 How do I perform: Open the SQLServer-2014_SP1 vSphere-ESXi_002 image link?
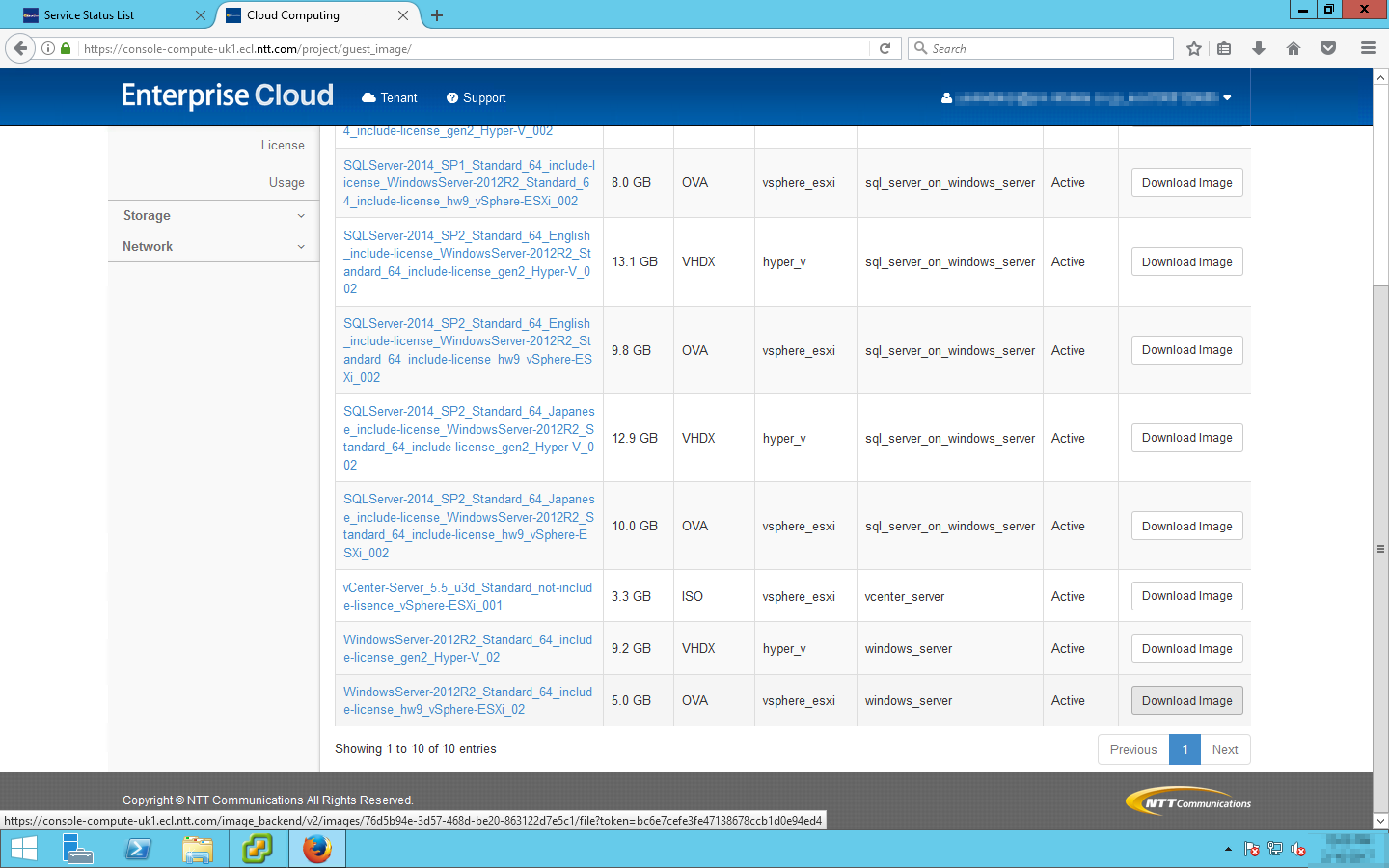click(469, 183)
